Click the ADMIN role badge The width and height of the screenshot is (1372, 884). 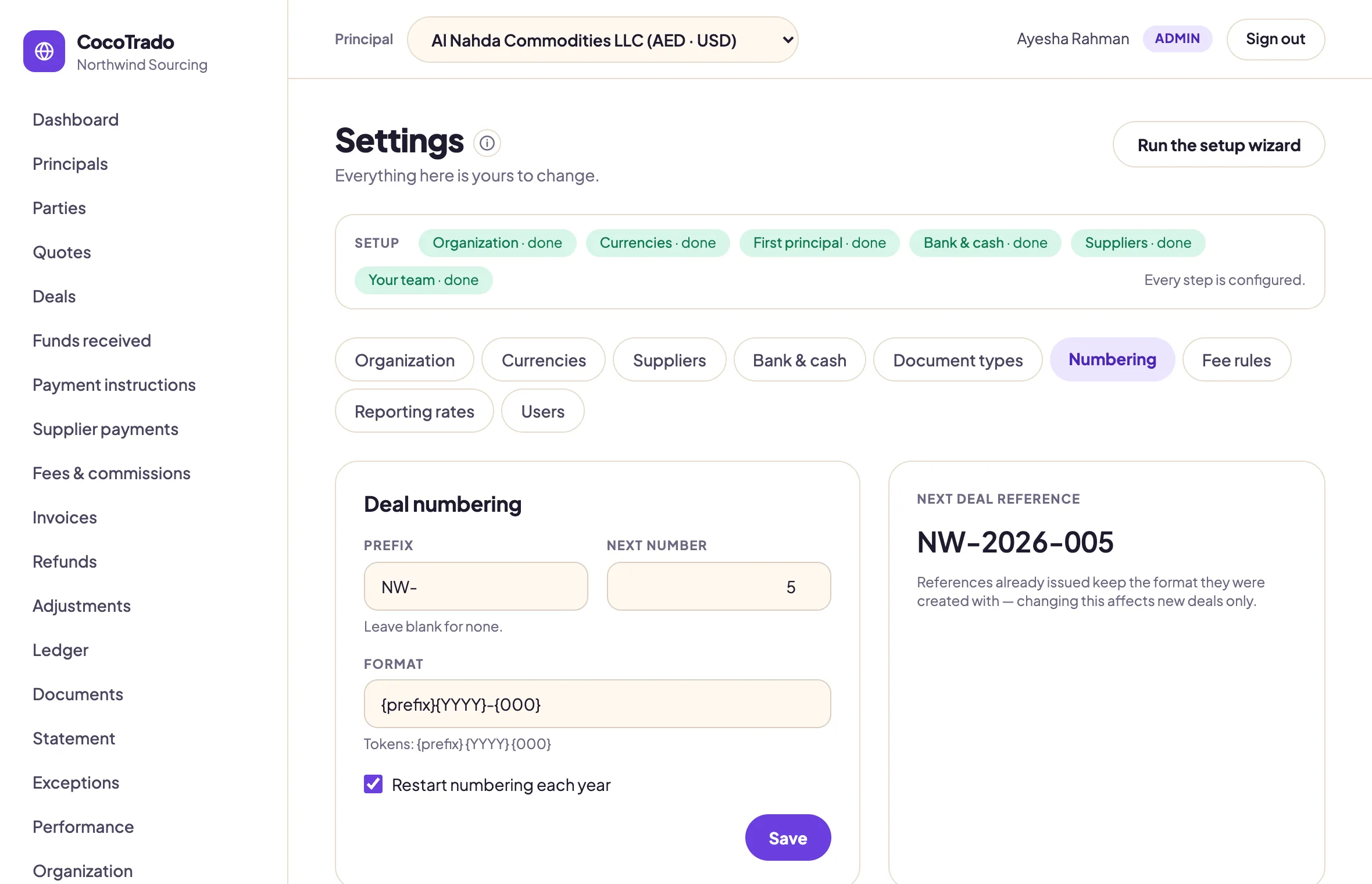(1177, 38)
